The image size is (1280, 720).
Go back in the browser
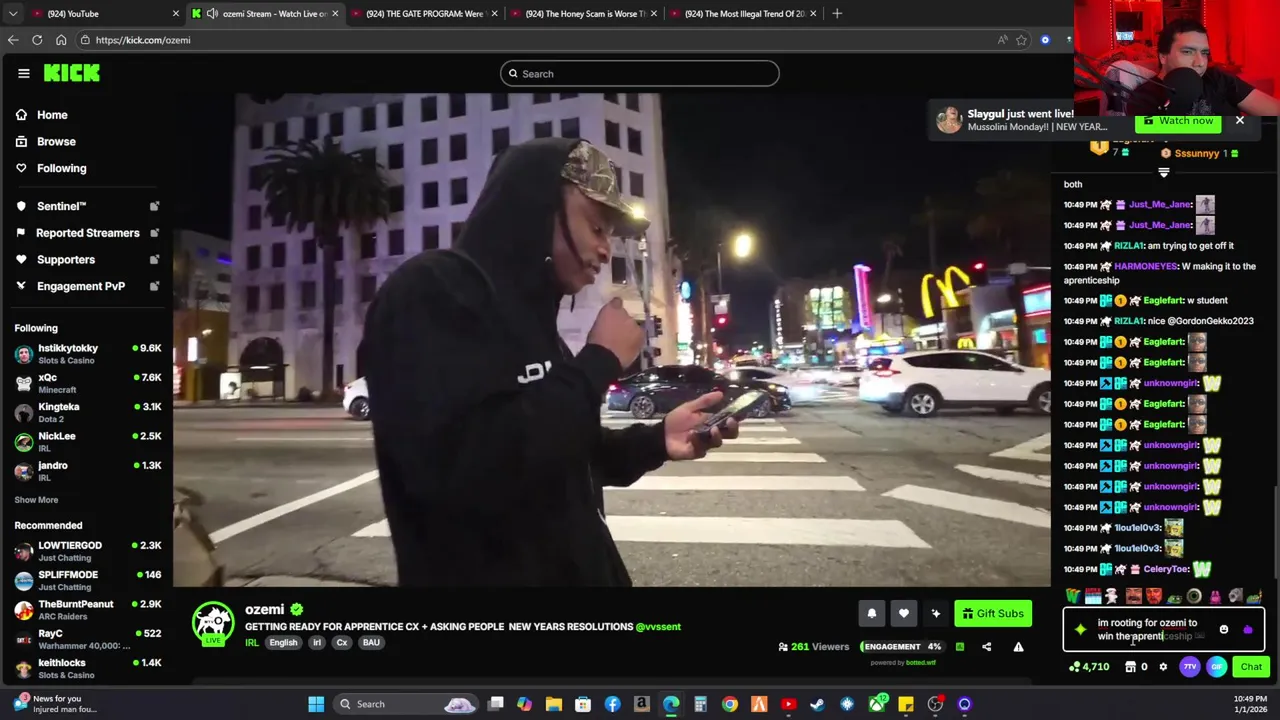(13, 40)
